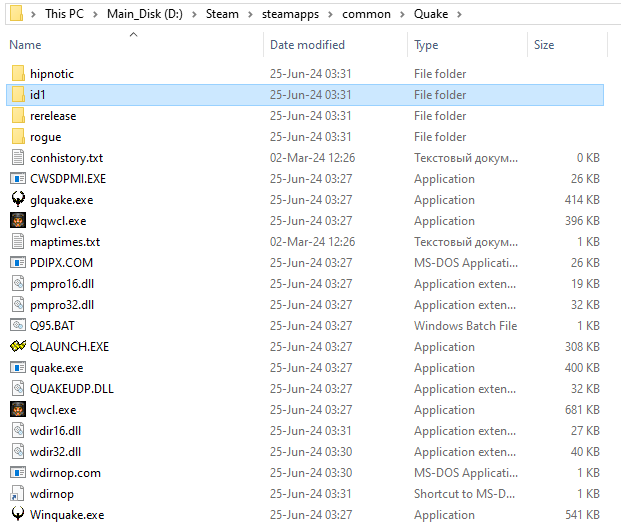Viewport: 621px width, 531px height.
Task: Sort by Size column header
Action: [x=544, y=45]
